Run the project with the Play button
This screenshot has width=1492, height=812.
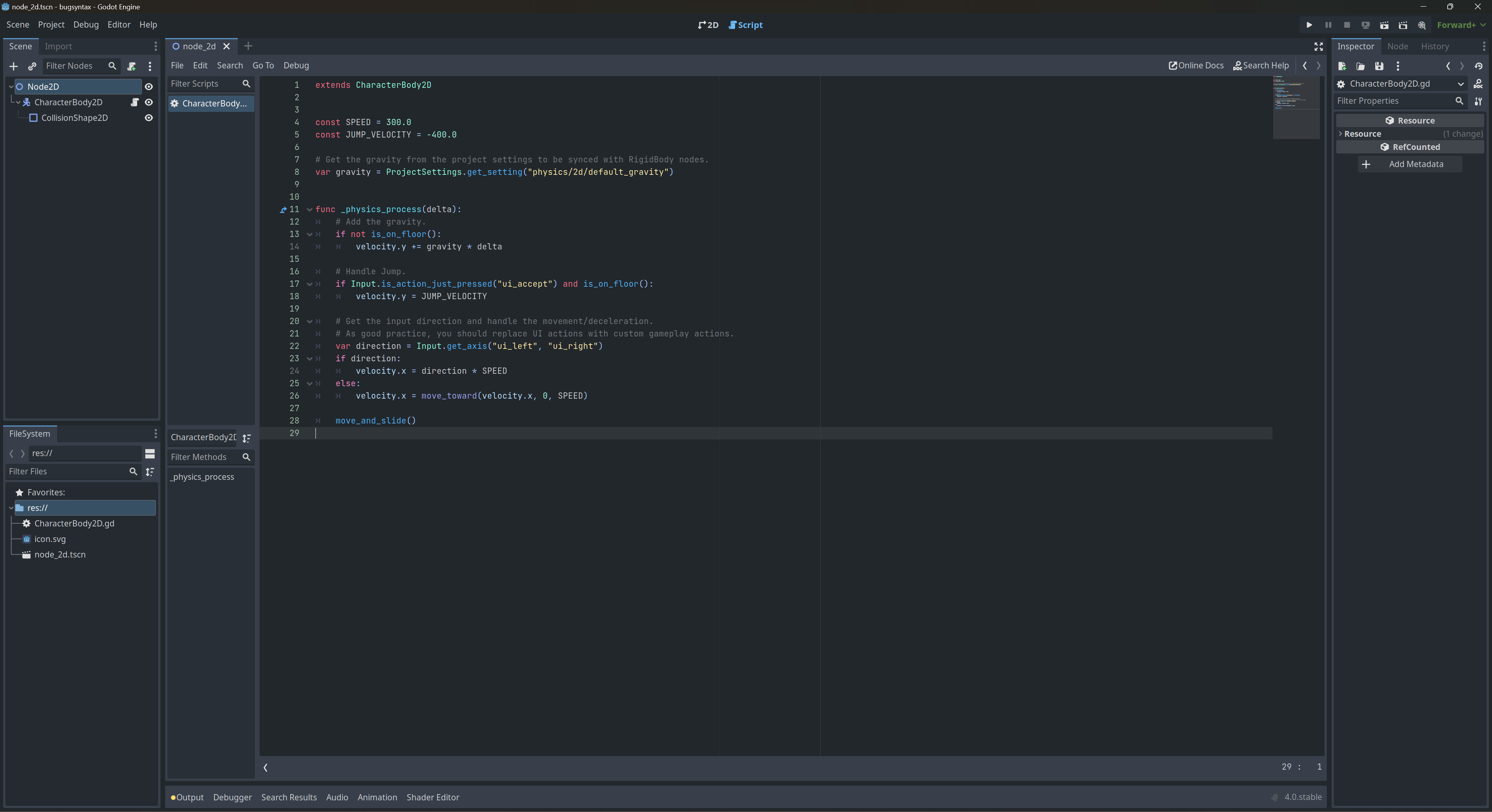click(x=1308, y=25)
